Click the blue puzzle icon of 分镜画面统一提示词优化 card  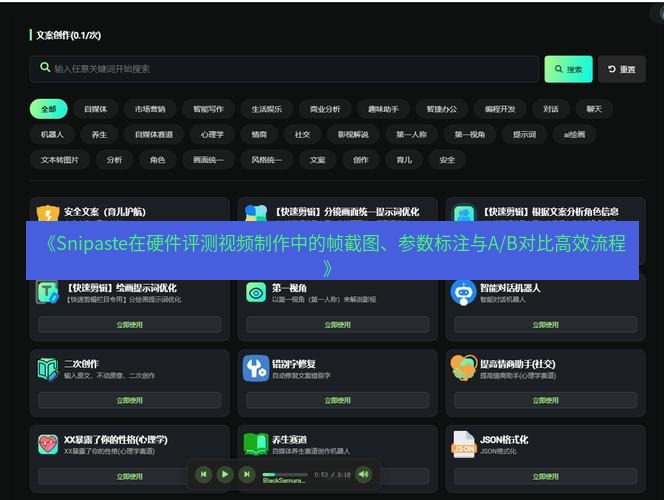point(256,213)
